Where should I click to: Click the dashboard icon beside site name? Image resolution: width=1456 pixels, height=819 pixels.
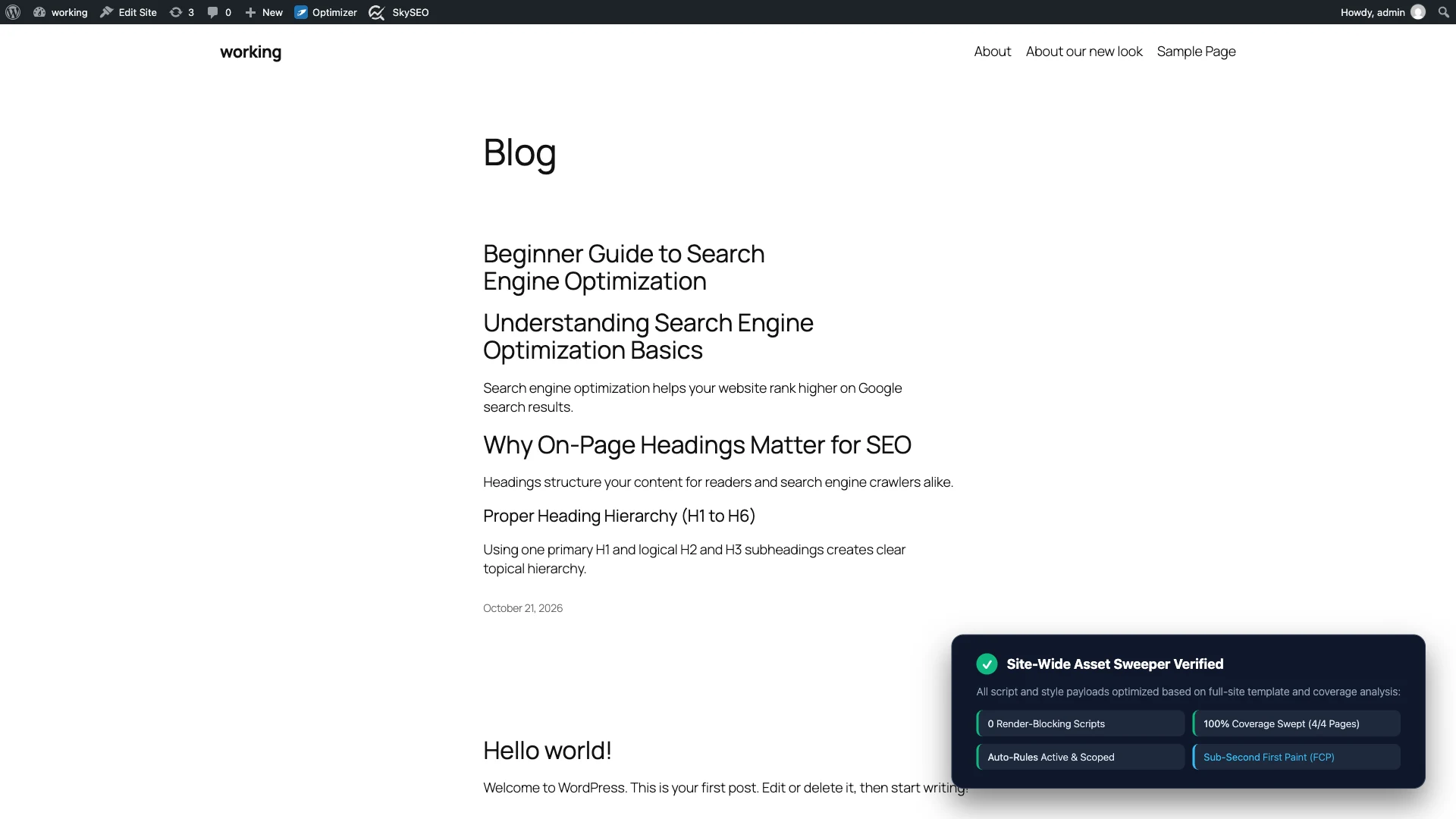tap(39, 12)
